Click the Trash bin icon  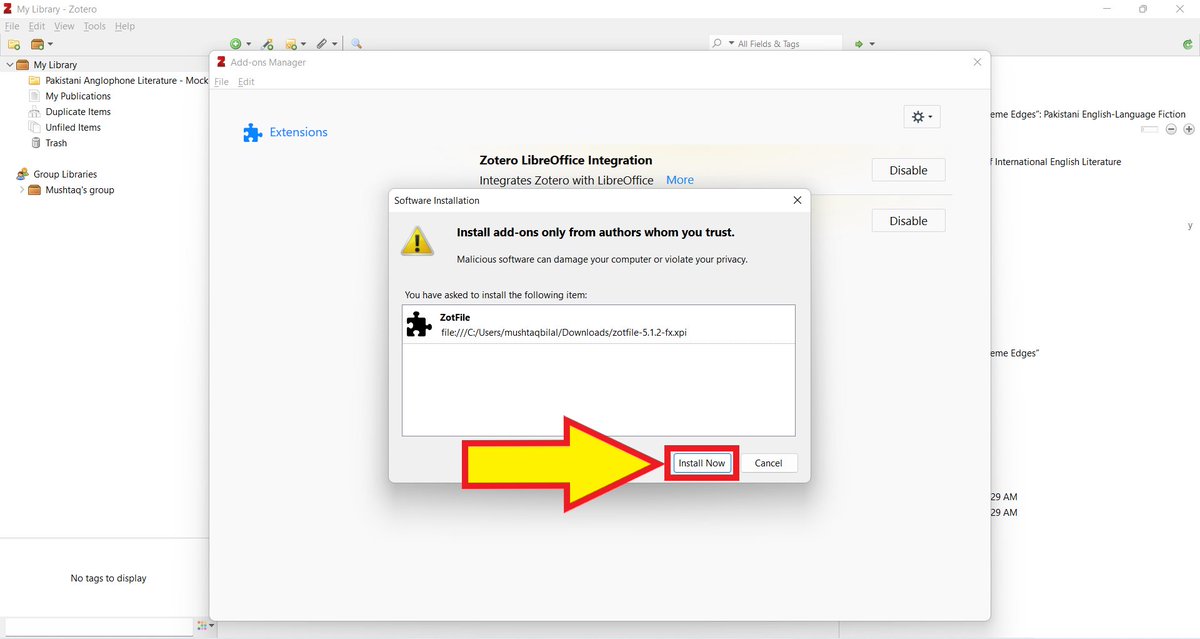pyautogui.click(x=35, y=143)
